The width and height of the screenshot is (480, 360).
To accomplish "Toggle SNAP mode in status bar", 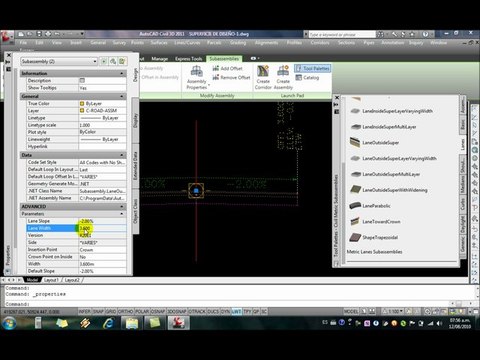I will (x=98, y=311).
